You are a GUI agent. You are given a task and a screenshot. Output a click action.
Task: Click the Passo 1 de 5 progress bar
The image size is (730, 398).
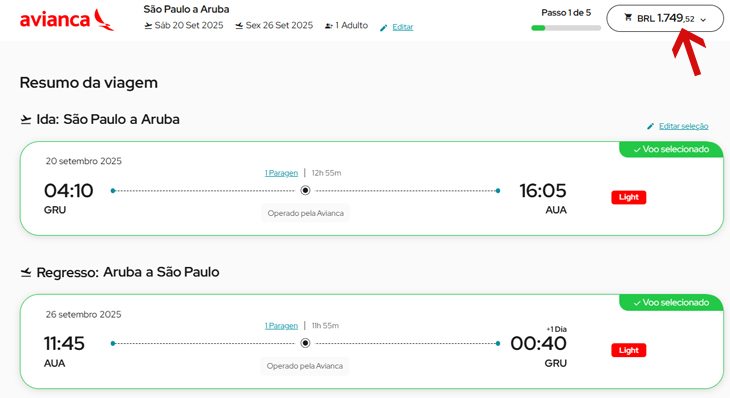566,28
